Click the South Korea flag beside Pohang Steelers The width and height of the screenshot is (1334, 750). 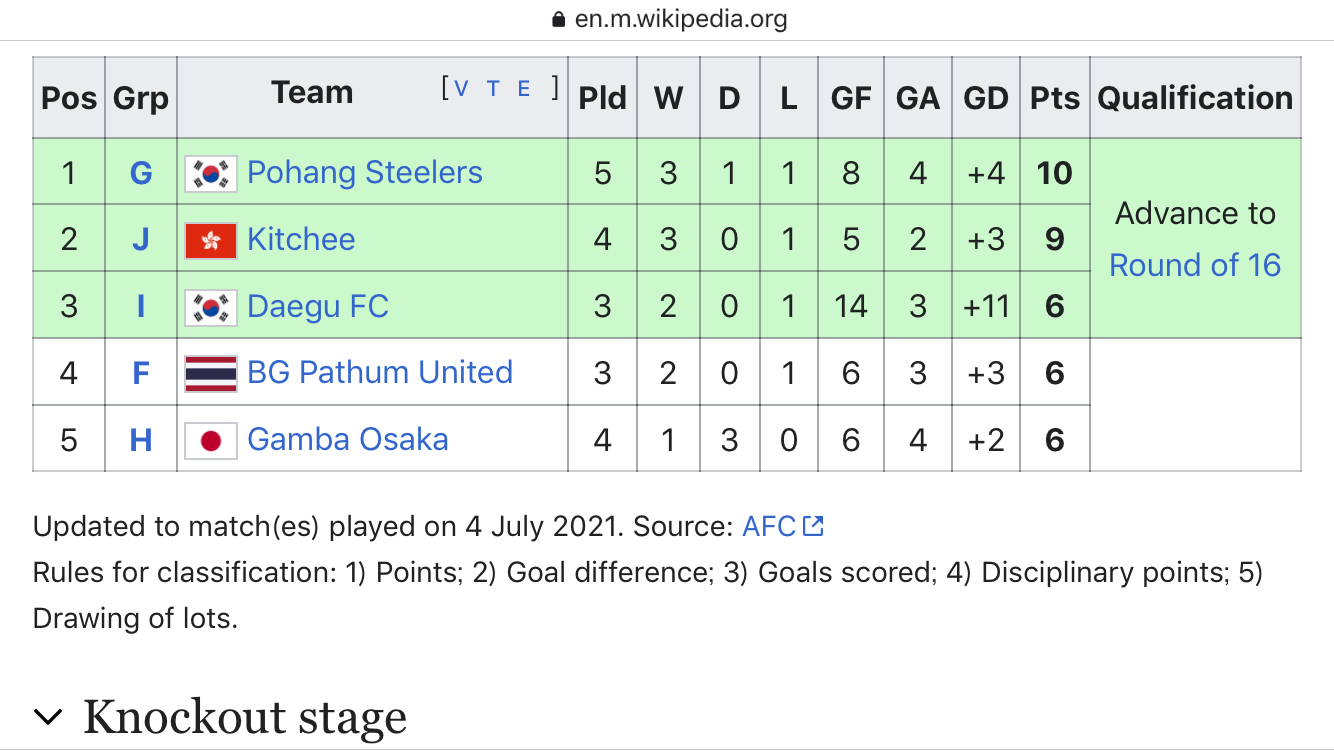[x=211, y=173]
